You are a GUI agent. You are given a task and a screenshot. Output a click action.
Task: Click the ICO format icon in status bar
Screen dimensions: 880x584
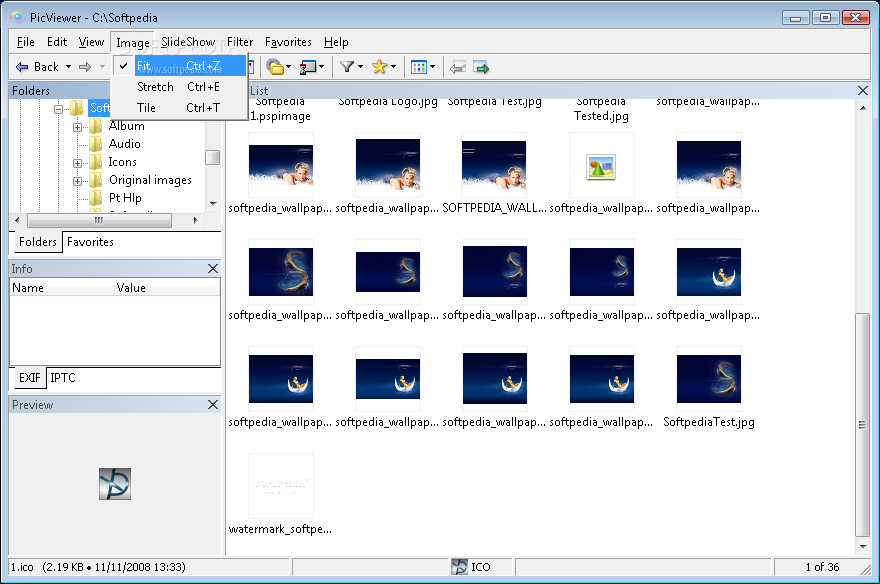(x=459, y=567)
